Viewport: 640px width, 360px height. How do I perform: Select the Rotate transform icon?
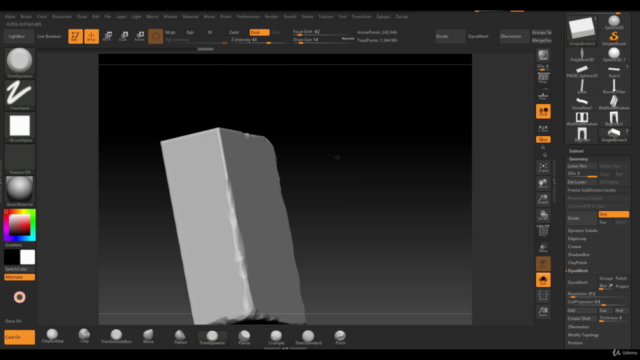pos(139,36)
